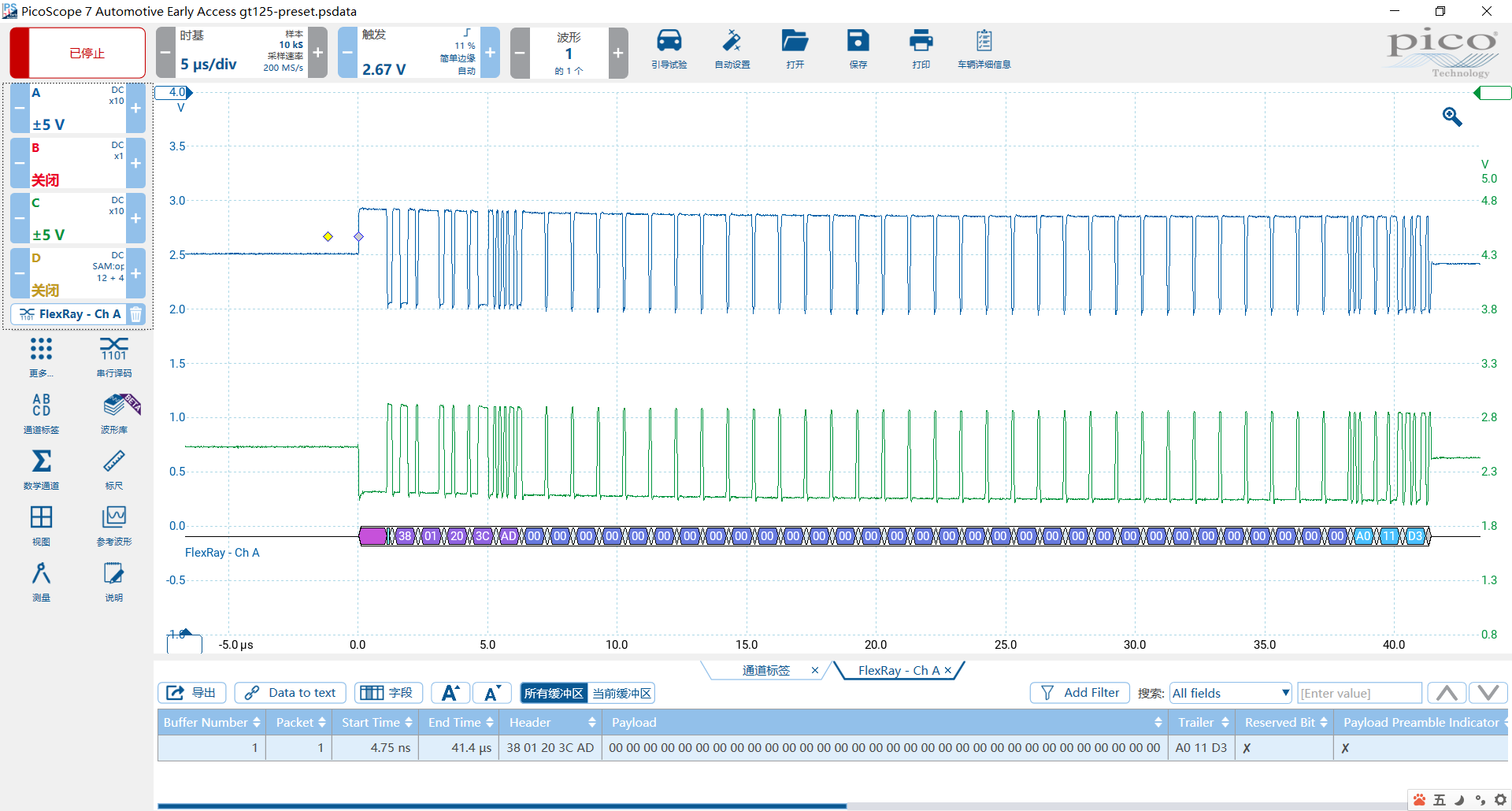This screenshot has height=811, width=1512.
Task: Decrease the trigger level with minus
Action: point(347,53)
